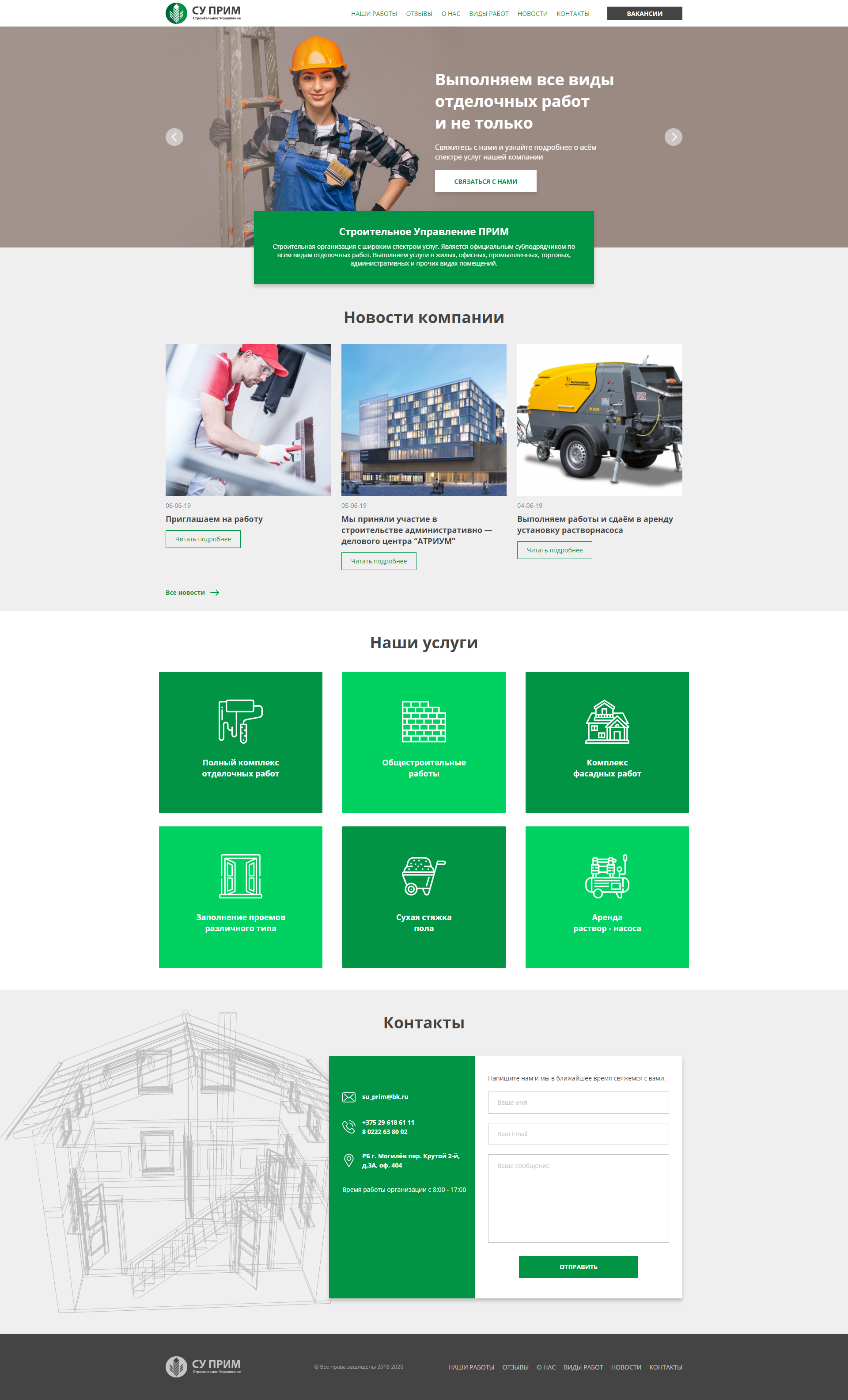
Task: Open the Все новости link
Action: (x=185, y=593)
